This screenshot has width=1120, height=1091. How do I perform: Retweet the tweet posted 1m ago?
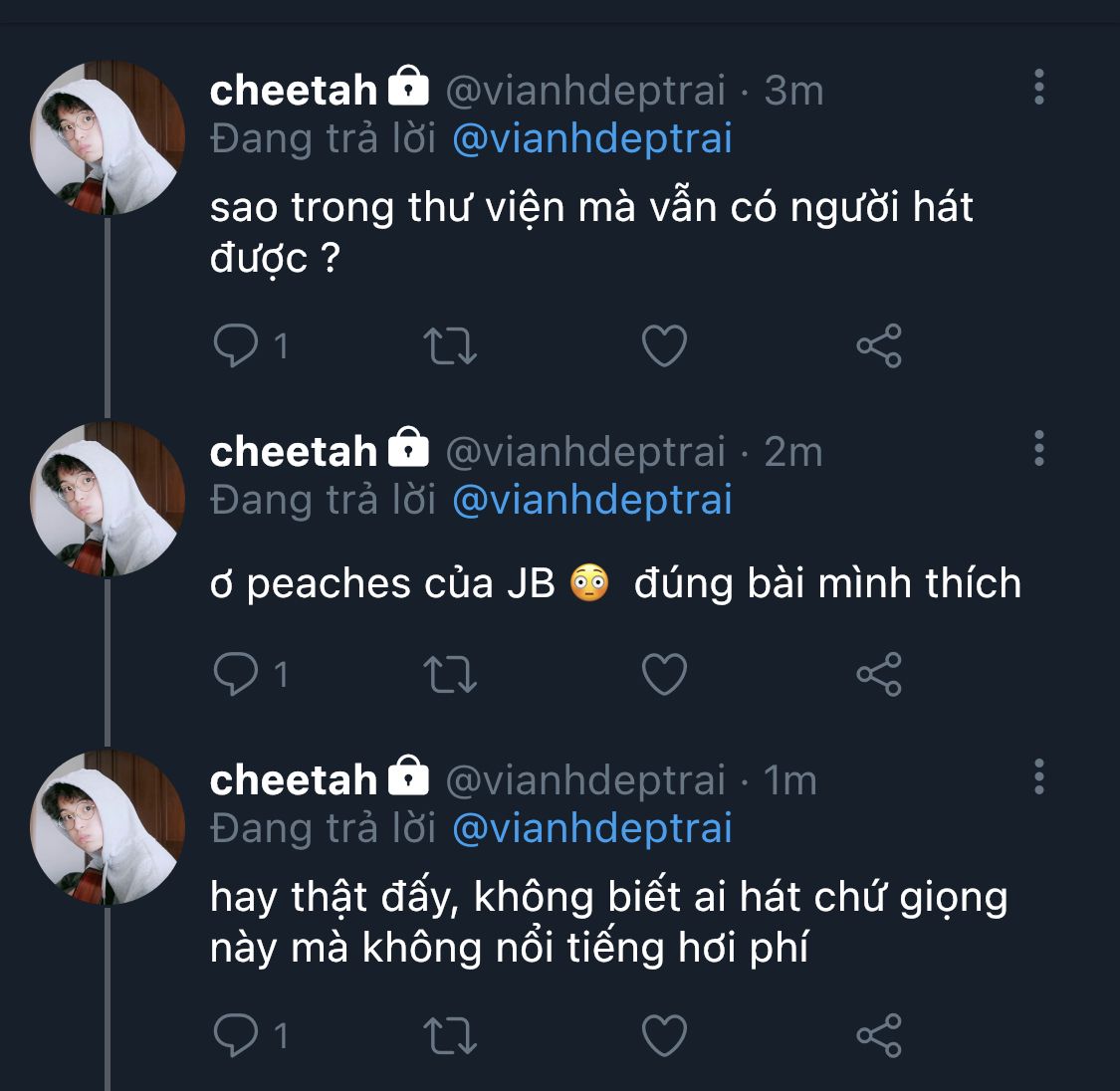click(x=450, y=1036)
